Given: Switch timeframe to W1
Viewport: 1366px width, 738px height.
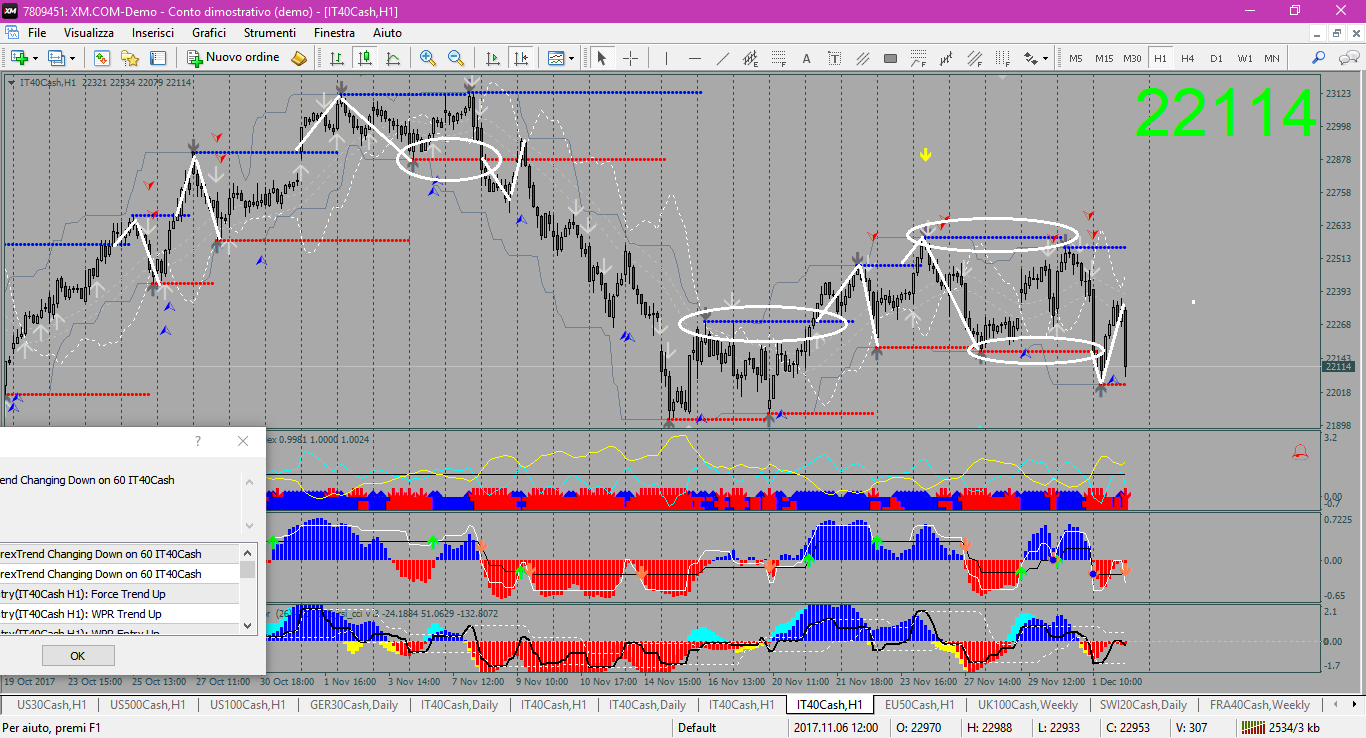Looking at the screenshot, I should pos(1244,58).
